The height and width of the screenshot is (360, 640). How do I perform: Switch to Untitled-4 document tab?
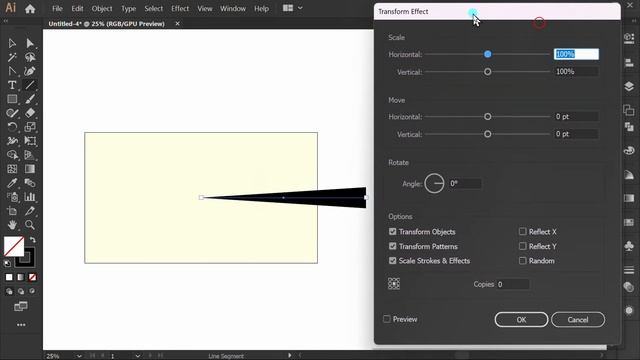coord(107,24)
